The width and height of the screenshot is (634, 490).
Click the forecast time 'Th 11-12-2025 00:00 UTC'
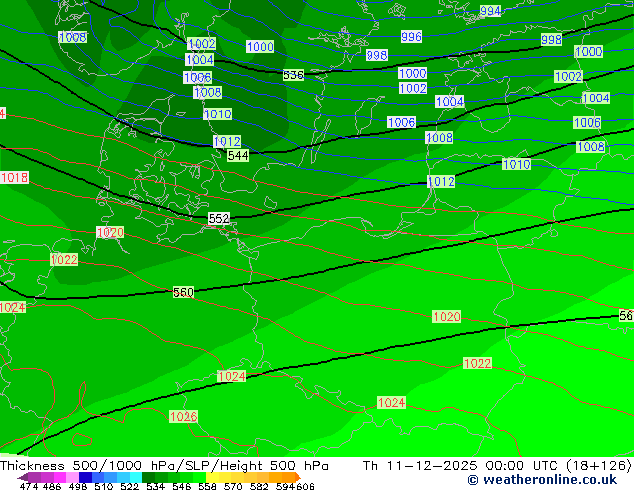tap(460, 466)
